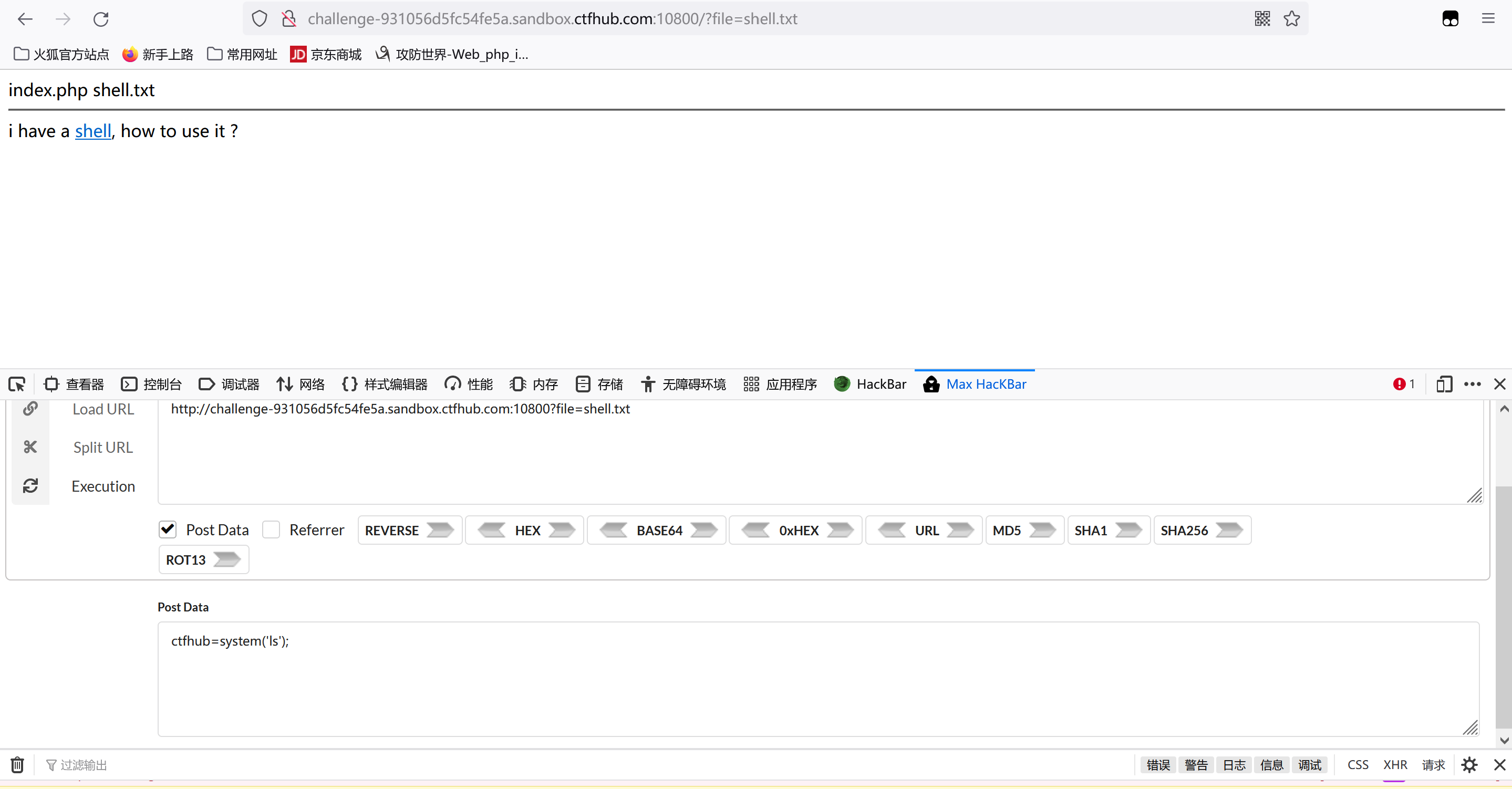Toggle the 请求 requests filter

[x=1433, y=765]
